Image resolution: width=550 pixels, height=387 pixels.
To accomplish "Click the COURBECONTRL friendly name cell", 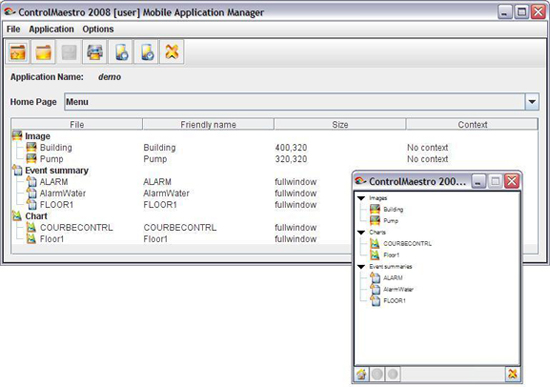I will pyautogui.click(x=180, y=227).
